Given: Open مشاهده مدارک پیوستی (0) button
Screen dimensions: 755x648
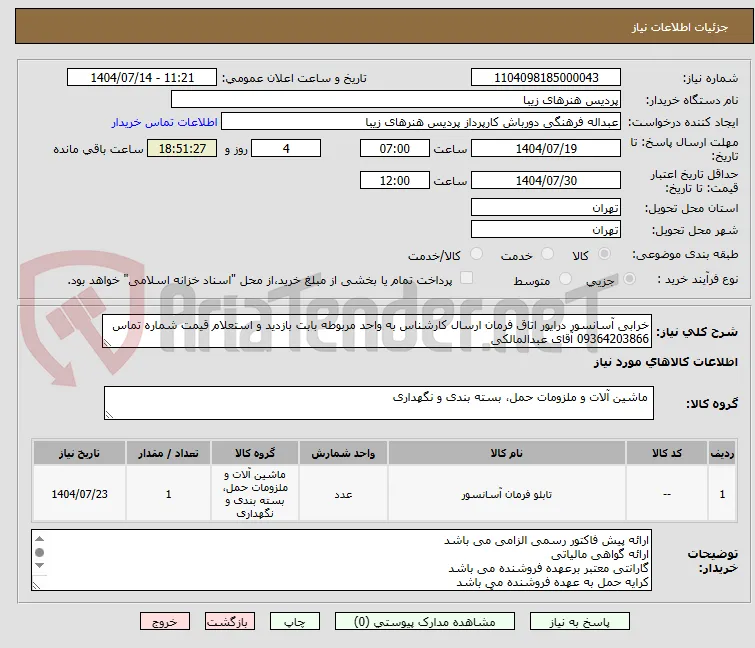Looking at the screenshot, I should click(425, 622).
